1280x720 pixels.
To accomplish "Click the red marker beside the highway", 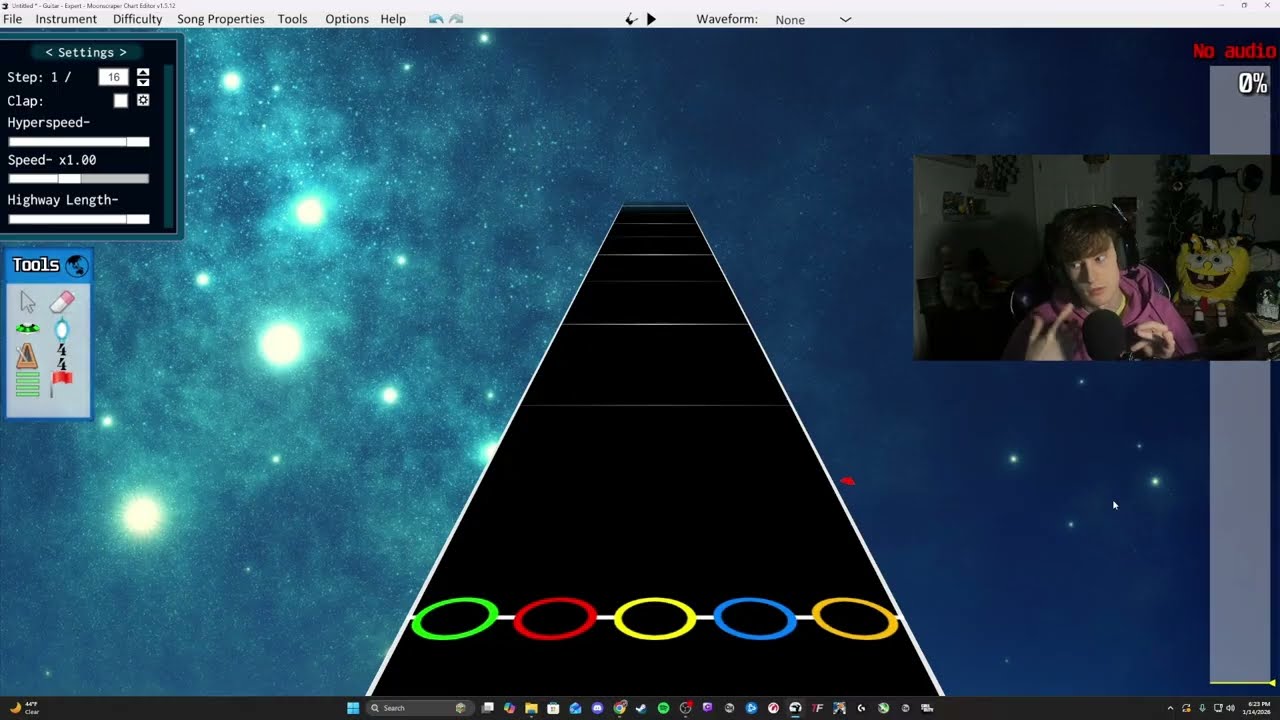I will 848,481.
